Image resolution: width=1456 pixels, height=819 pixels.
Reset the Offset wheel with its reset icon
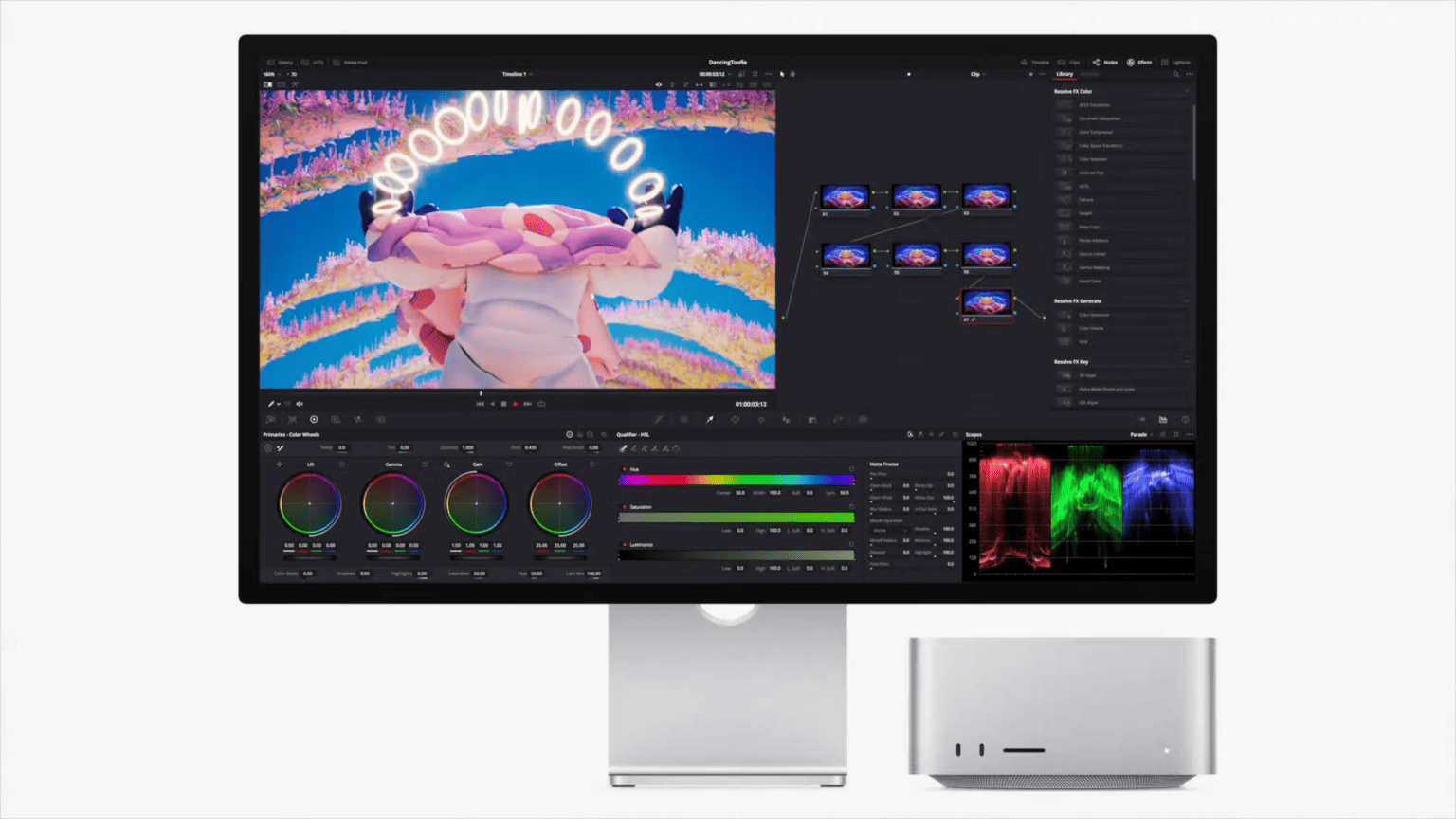tap(592, 464)
